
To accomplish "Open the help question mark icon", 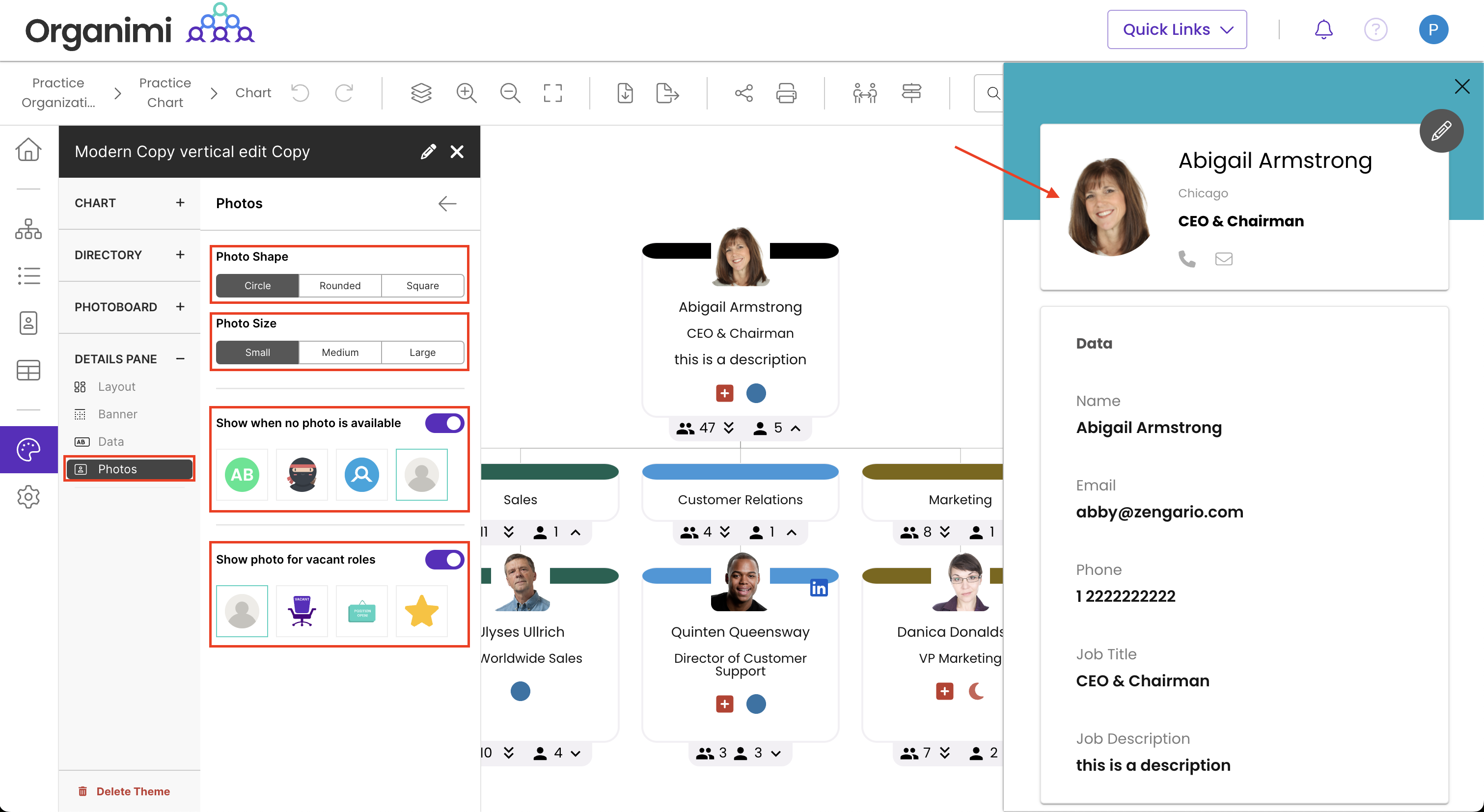I will (x=1375, y=29).
